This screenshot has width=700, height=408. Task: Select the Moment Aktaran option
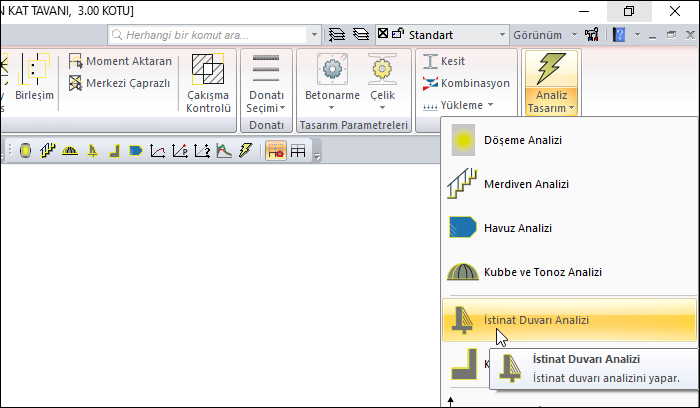coord(120,61)
